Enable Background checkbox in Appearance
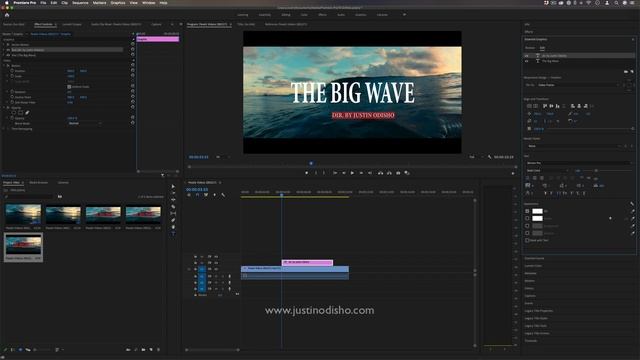Screen dimensions: 640x360 click(527, 226)
